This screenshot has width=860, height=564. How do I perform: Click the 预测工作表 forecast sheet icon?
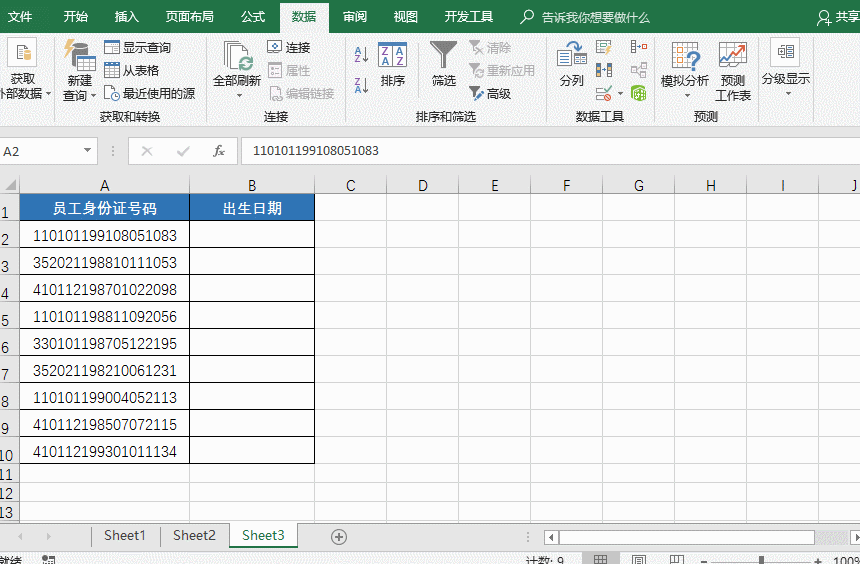[x=732, y=70]
